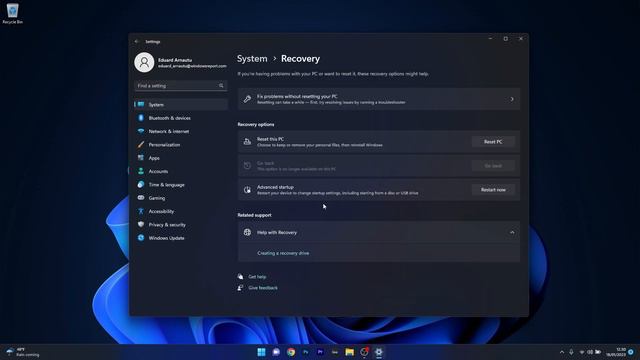Click the Go back history icon
This screenshot has height=360, width=640.
click(247, 166)
